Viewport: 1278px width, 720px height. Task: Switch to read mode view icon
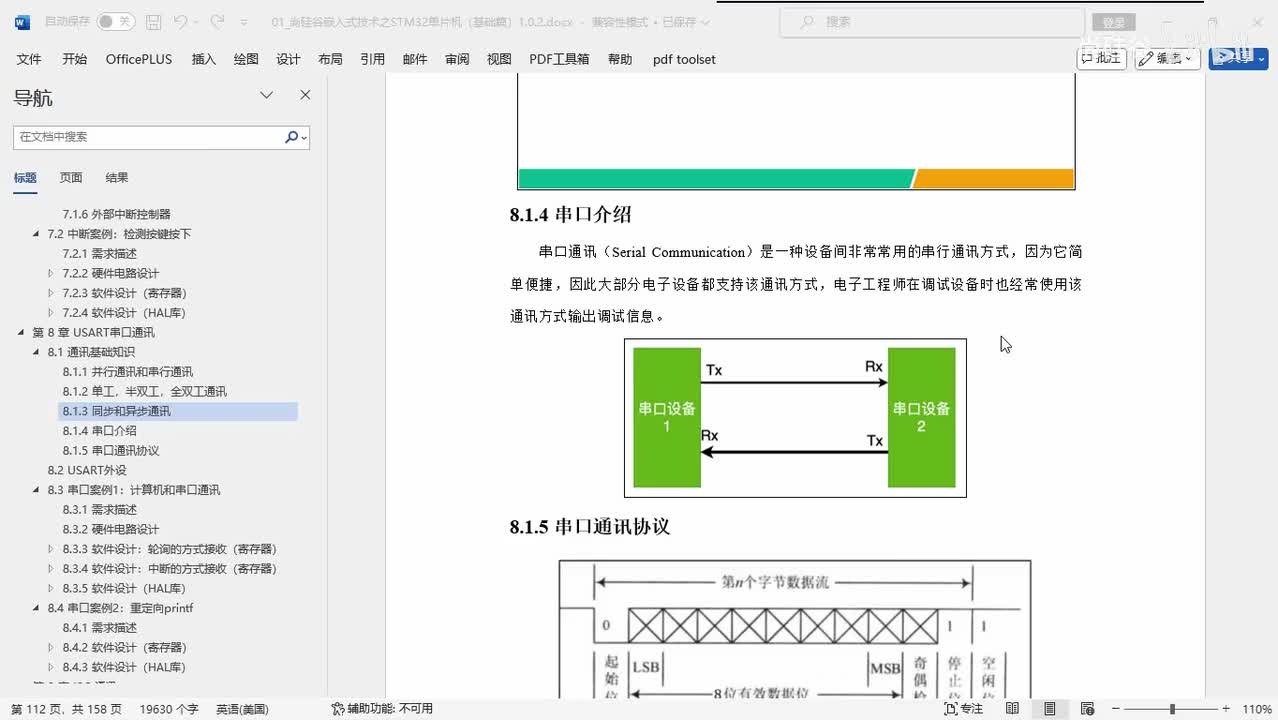point(1012,709)
